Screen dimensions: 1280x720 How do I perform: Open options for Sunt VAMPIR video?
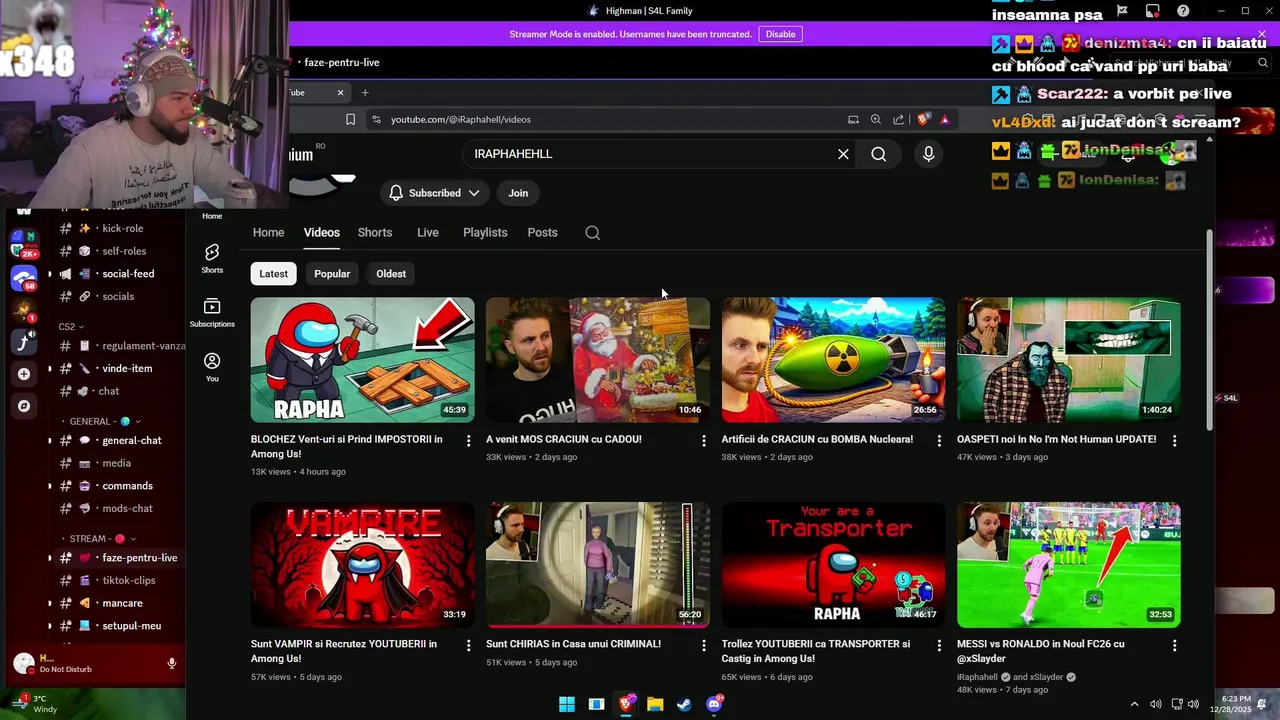pyautogui.click(x=468, y=646)
